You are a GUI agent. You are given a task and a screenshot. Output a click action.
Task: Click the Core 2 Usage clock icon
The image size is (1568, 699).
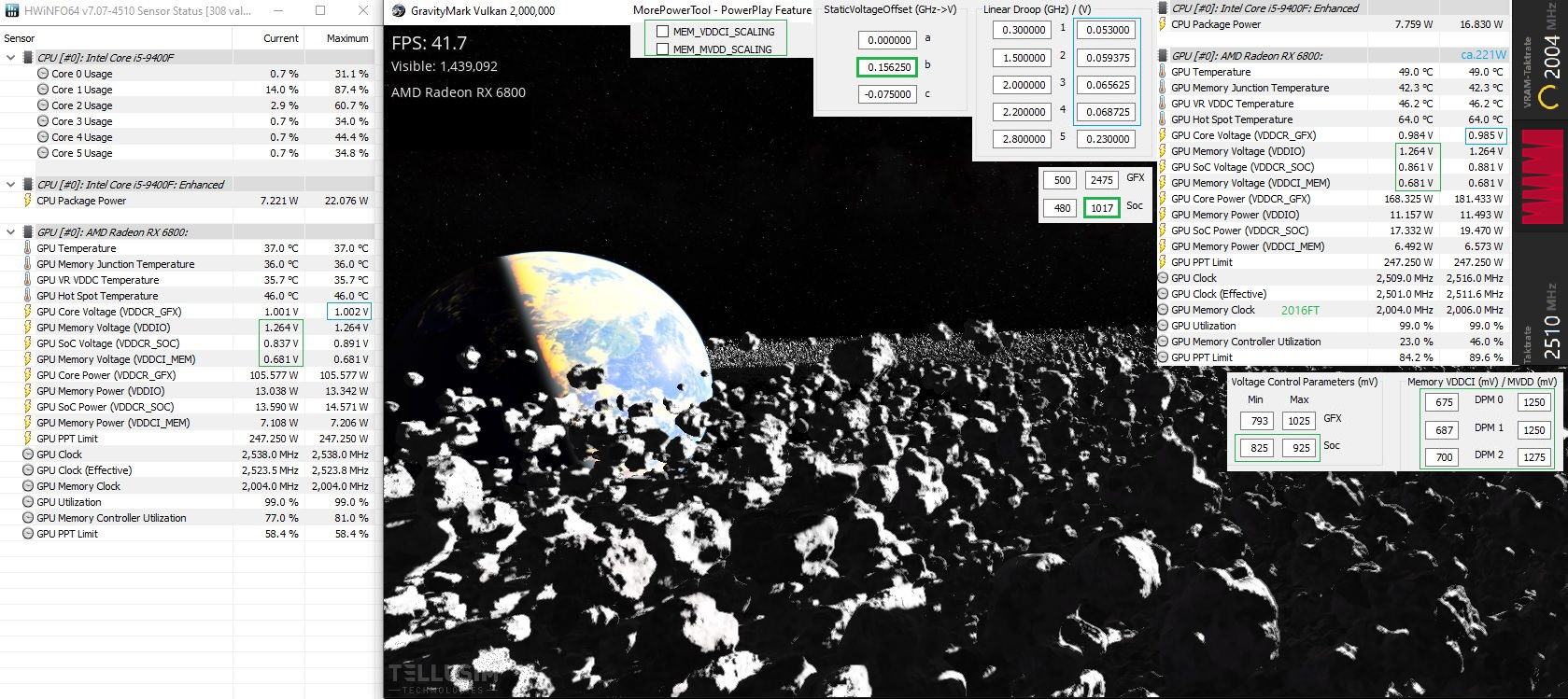[43, 105]
